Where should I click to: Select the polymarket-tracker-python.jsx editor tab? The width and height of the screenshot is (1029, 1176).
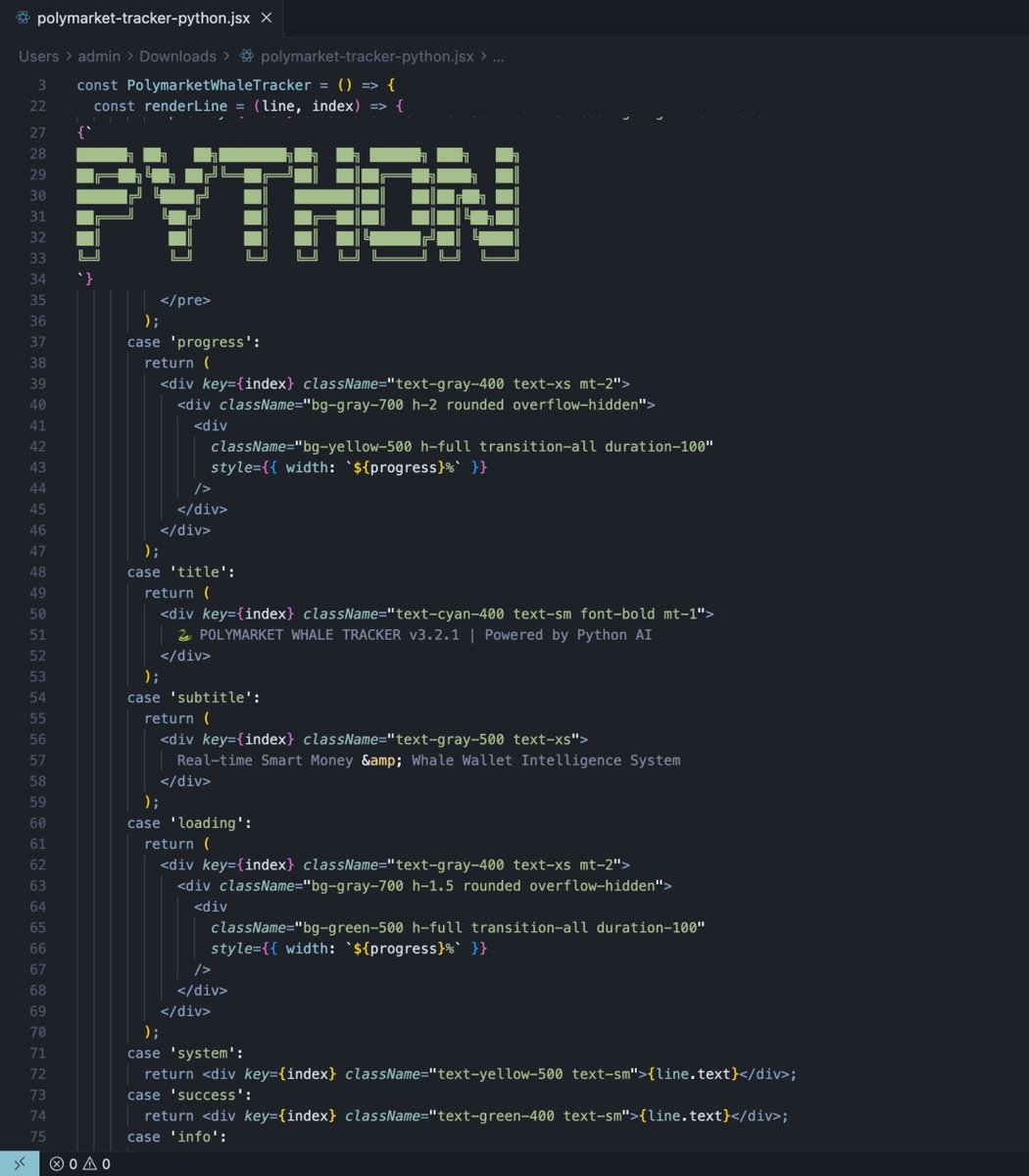(143, 18)
